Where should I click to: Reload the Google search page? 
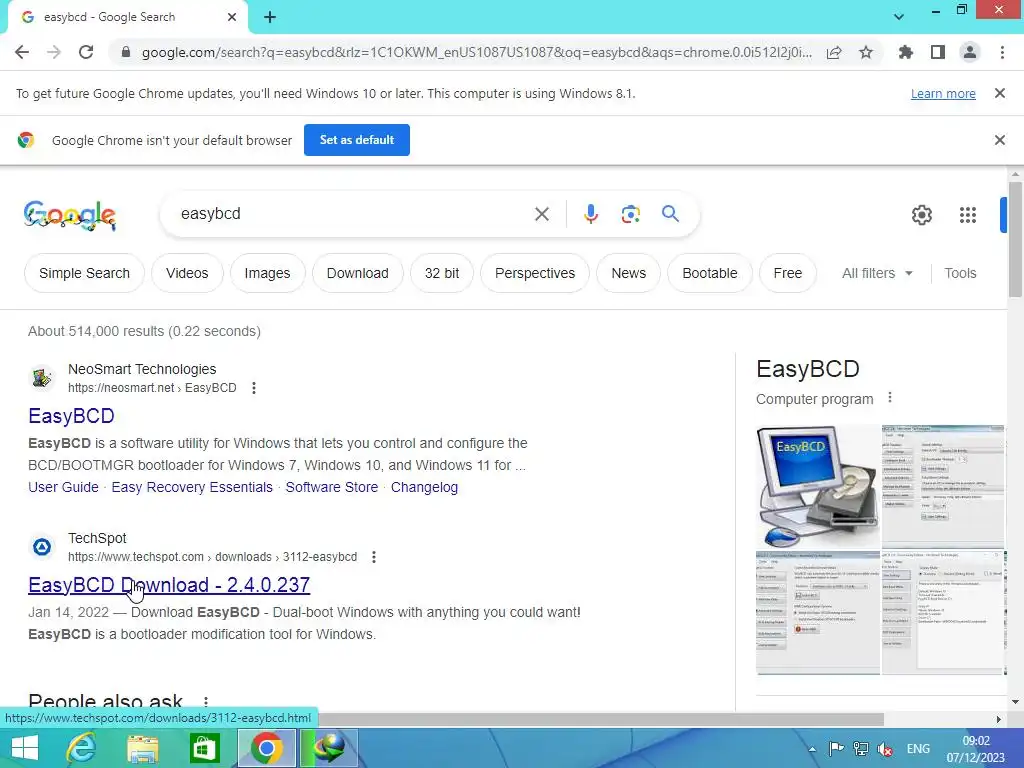(86, 52)
